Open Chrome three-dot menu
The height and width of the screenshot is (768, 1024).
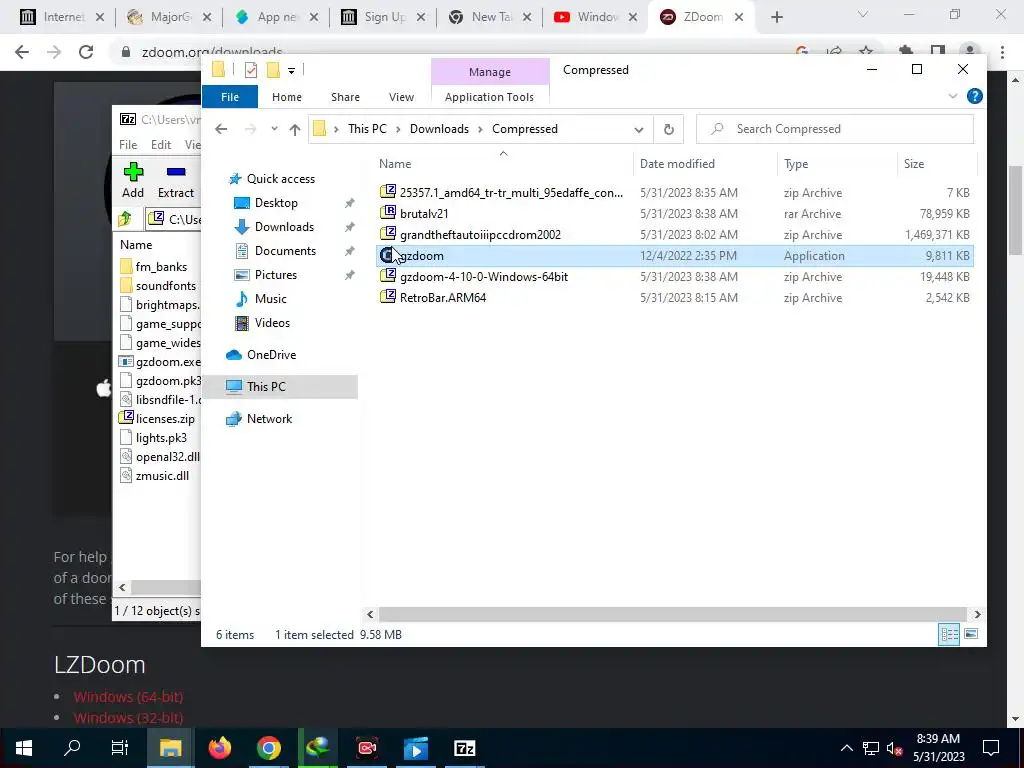[1002, 52]
